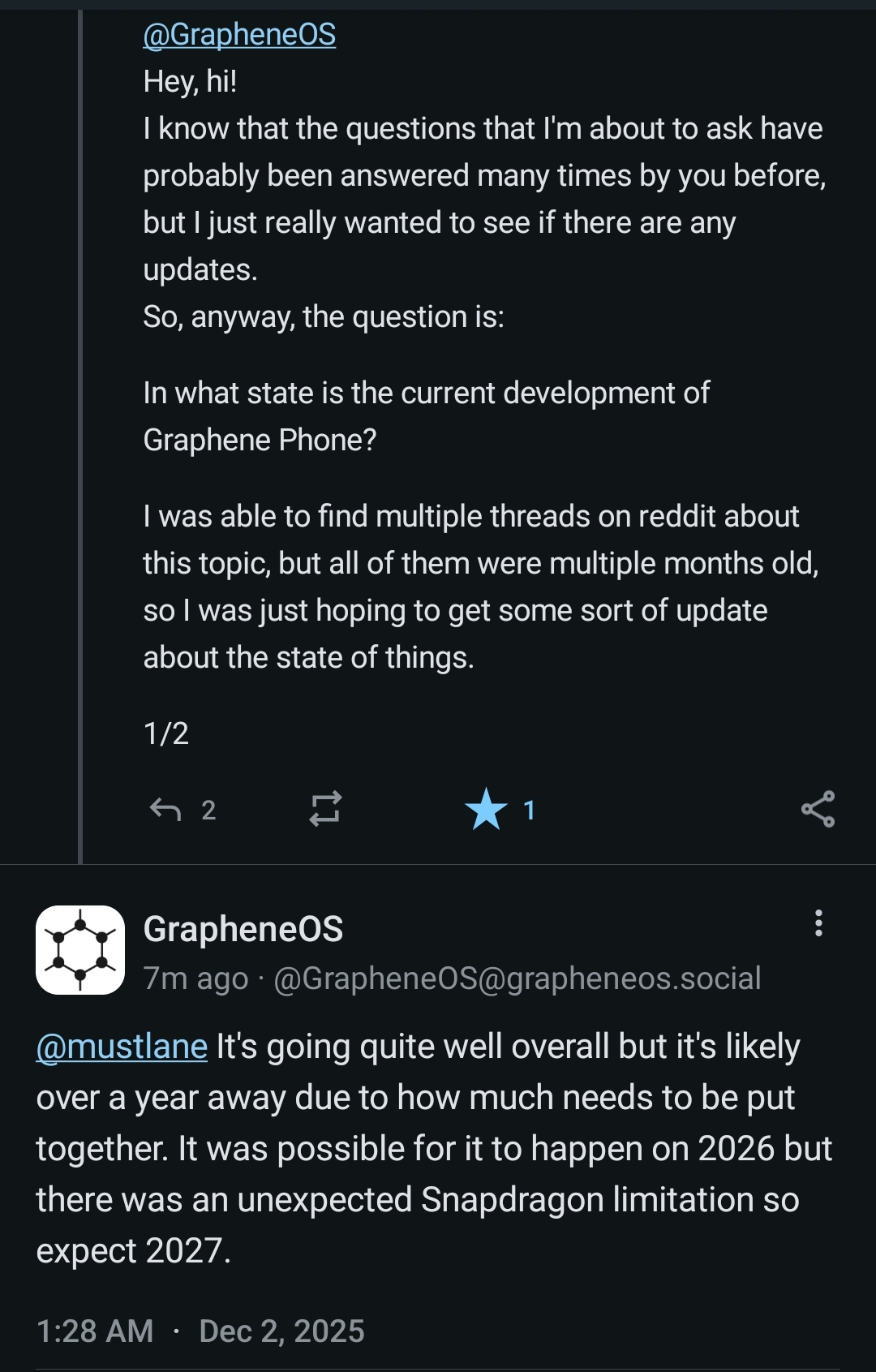Tap the favorite count number 1
This screenshot has height=1372, width=876.
[529, 810]
